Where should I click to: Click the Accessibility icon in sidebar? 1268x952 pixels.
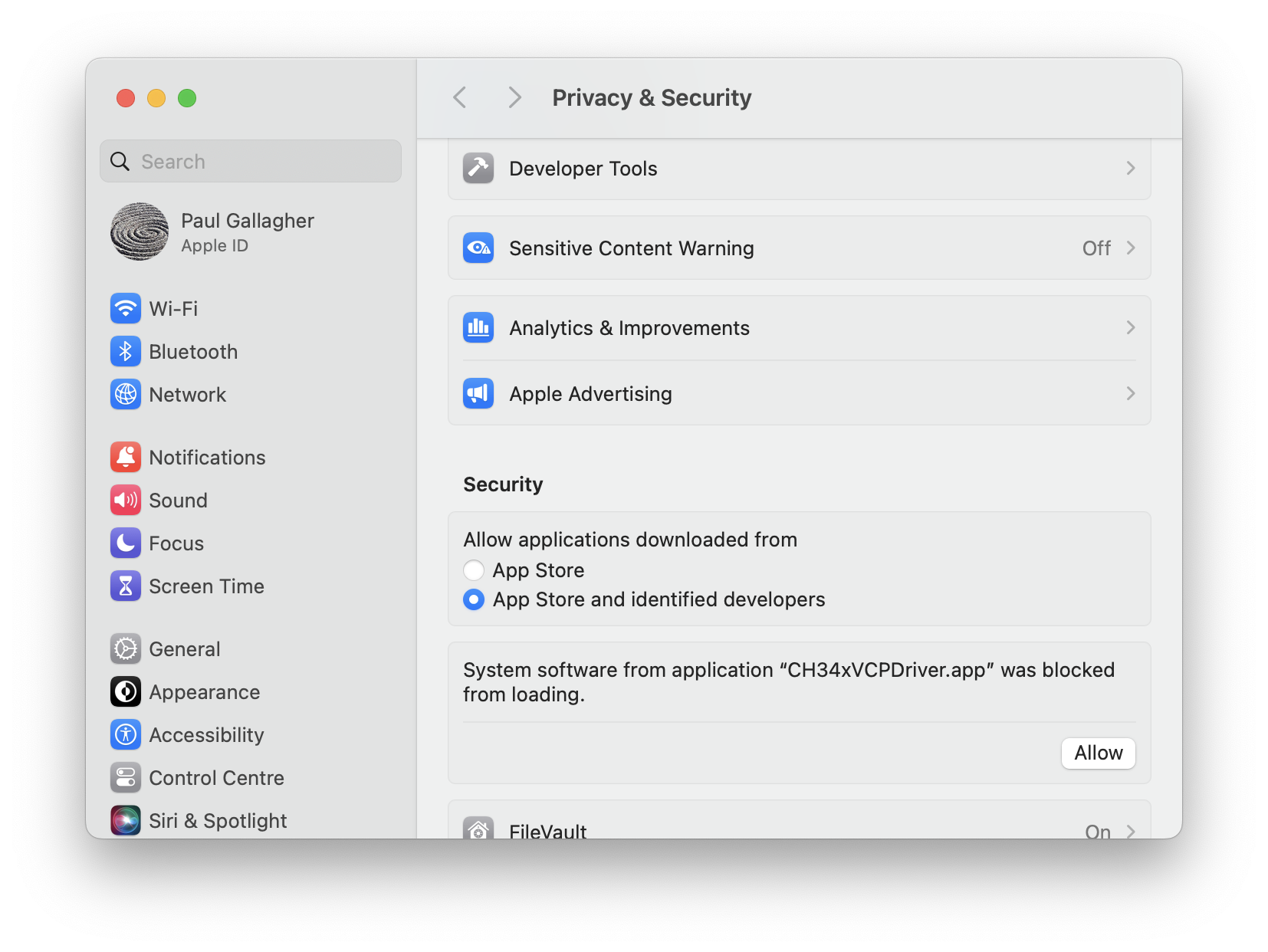(126, 735)
